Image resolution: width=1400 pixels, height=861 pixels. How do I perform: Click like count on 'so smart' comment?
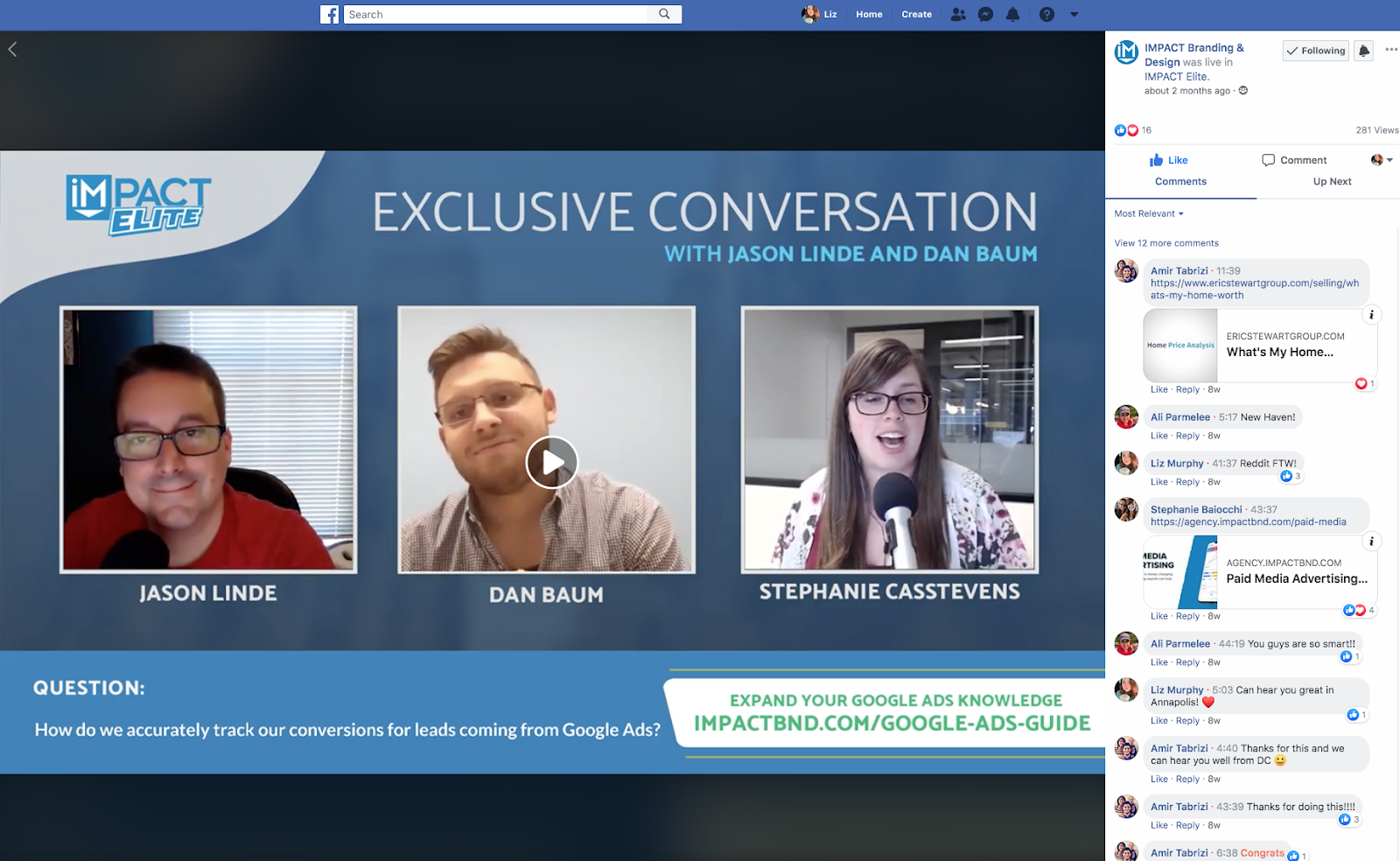[1350, 656]
